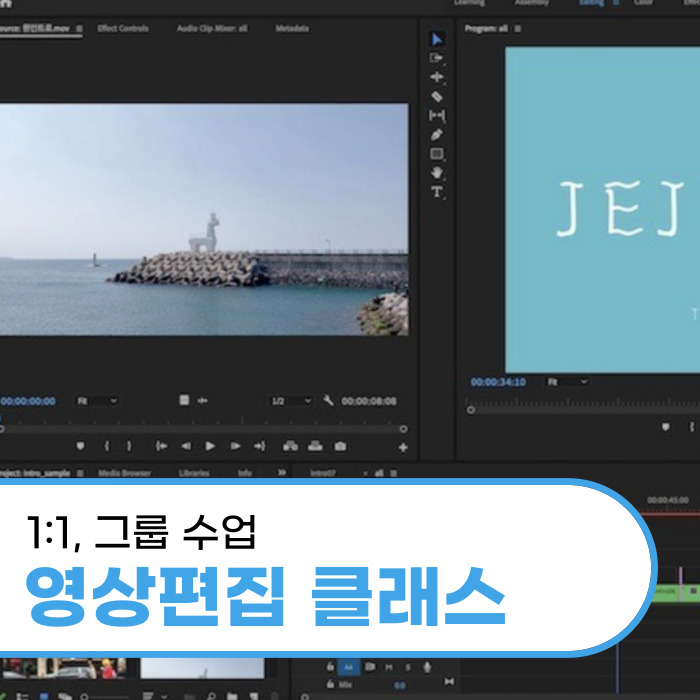700x700 pixels.
Task: Go to Out point in Source monitor
Action: [x=259, y=446]
